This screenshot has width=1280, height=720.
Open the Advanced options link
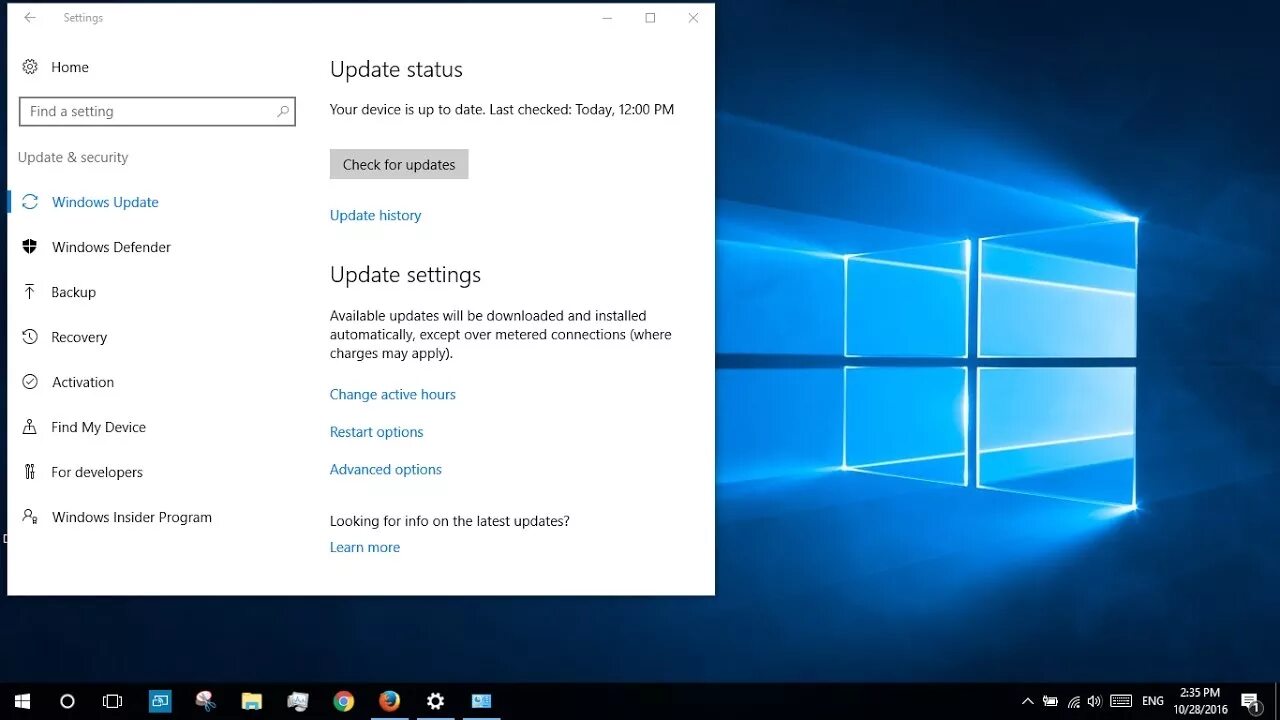point(386,469)
